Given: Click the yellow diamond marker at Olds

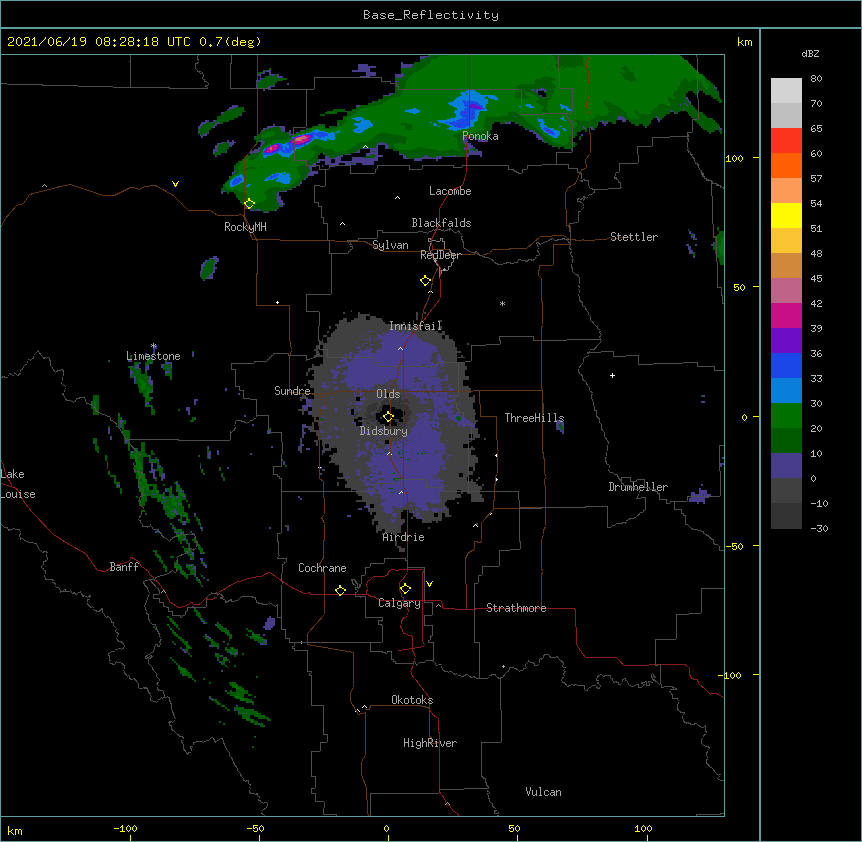Looking at the screenshot, I should pos(388,417).
